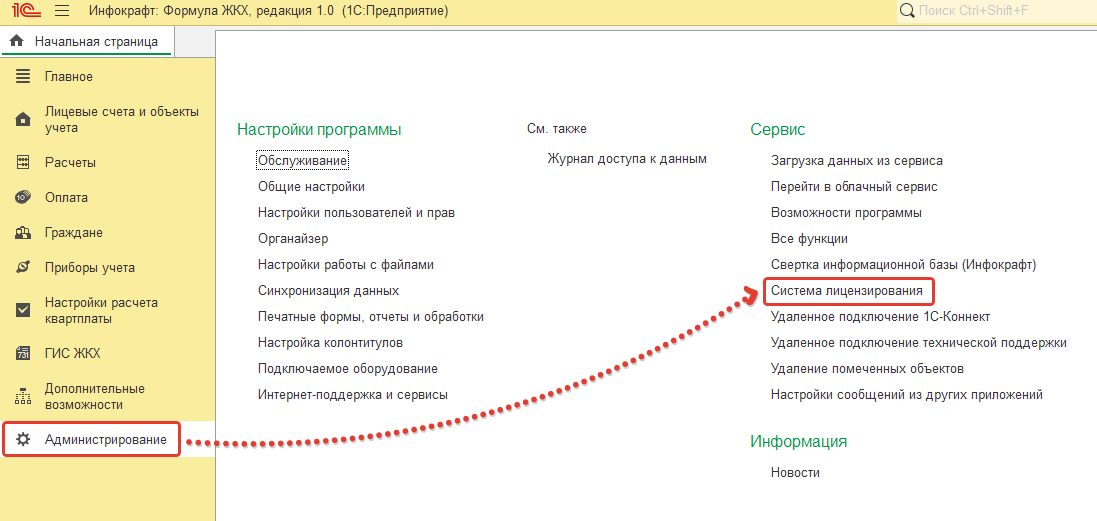The image size is (1097, 521).
Task: Open the Система лицензирования link
Action: coord(847,291)
